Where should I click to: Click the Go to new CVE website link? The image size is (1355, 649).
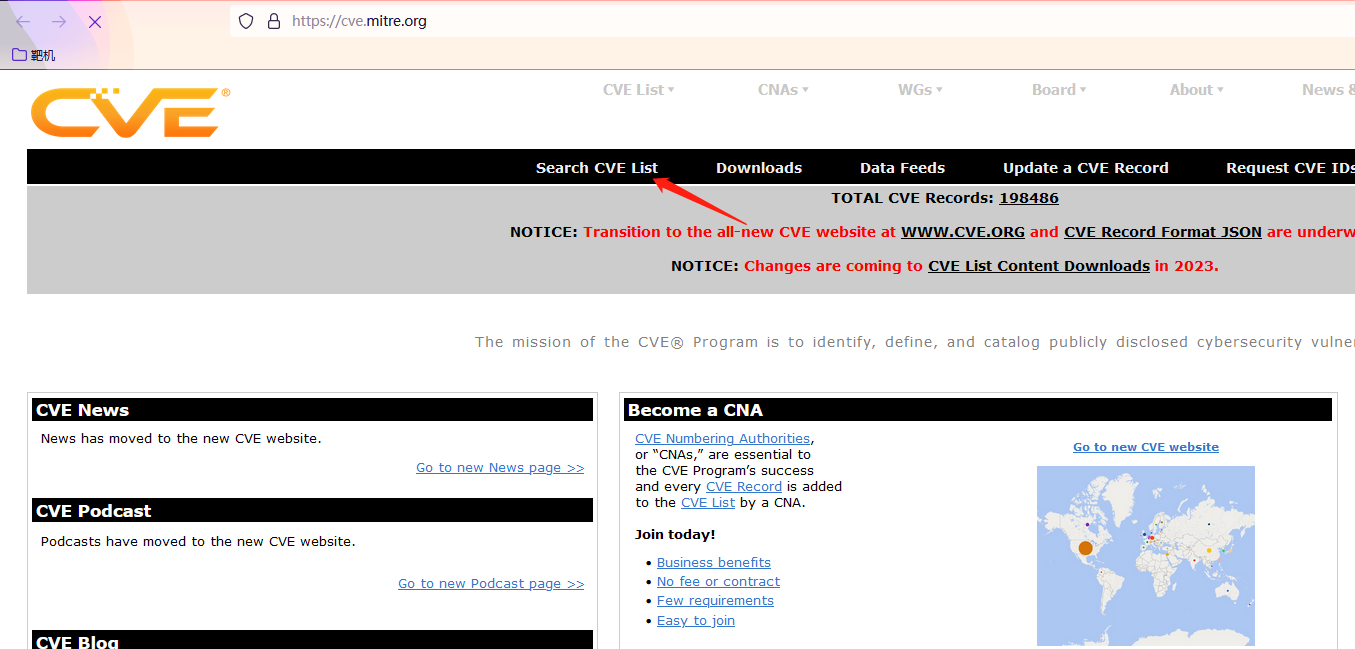coord(1146,447)
